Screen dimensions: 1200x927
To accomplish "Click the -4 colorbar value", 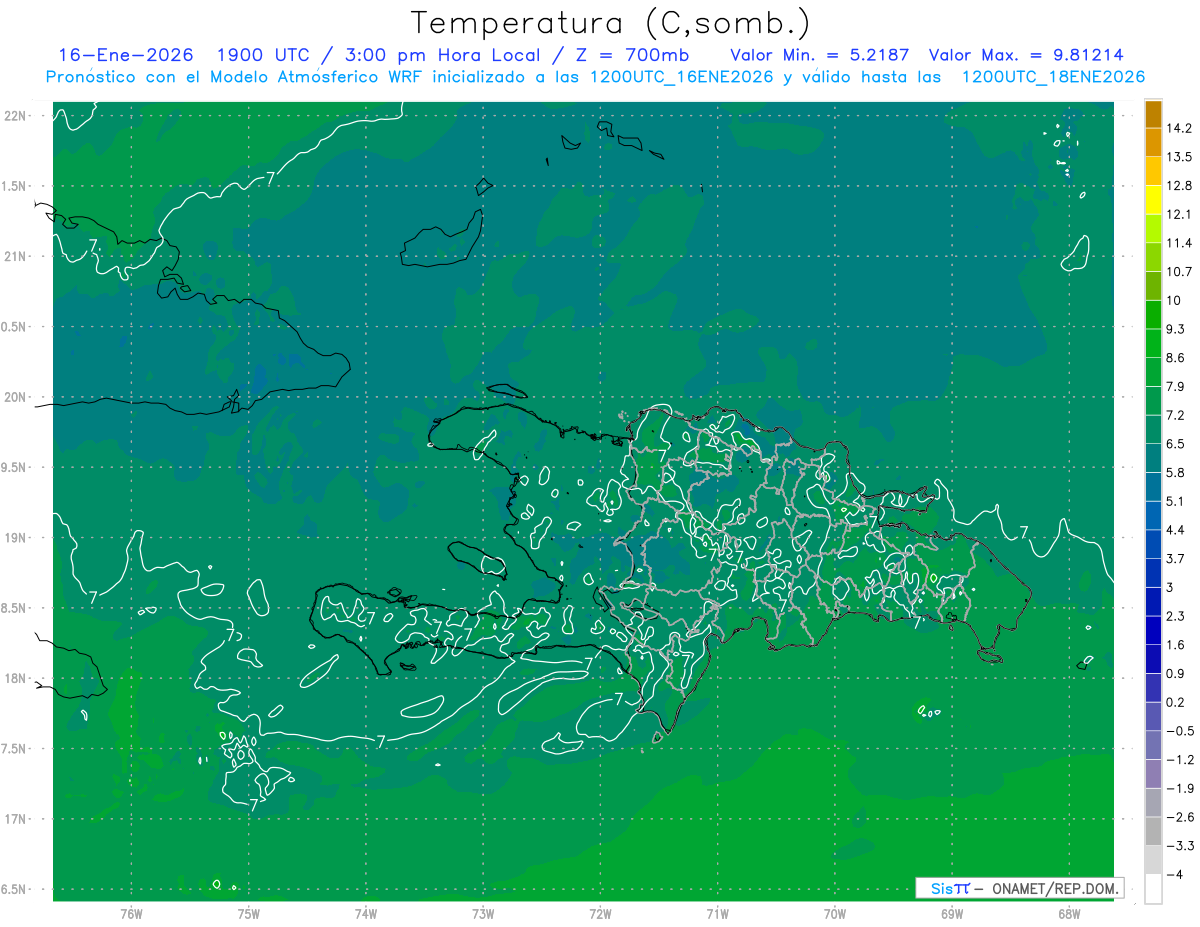I will [x=1174, y=874].
